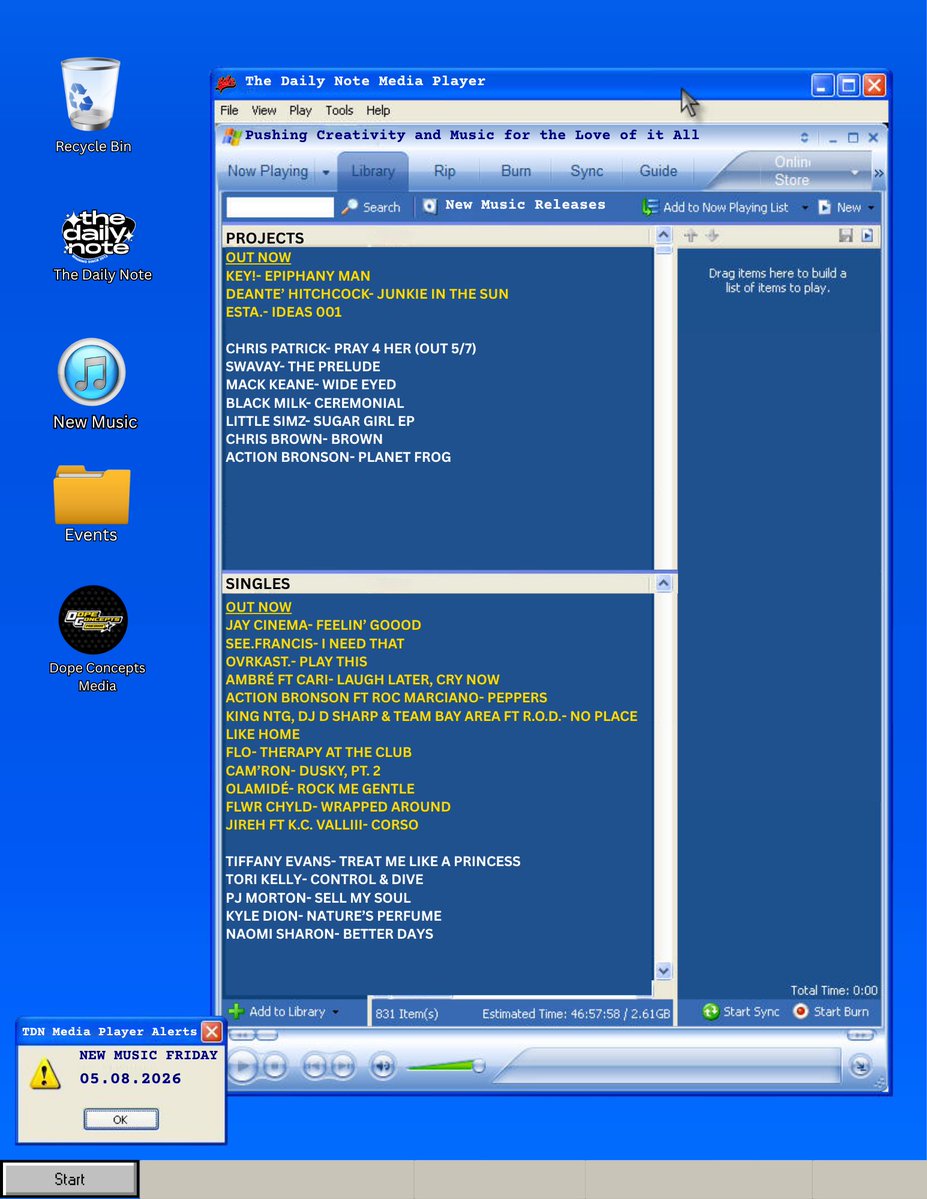This screenshot has width=927, height=1199.
Task: Click the save playlist floppy icon
Action: coord(845,236)
